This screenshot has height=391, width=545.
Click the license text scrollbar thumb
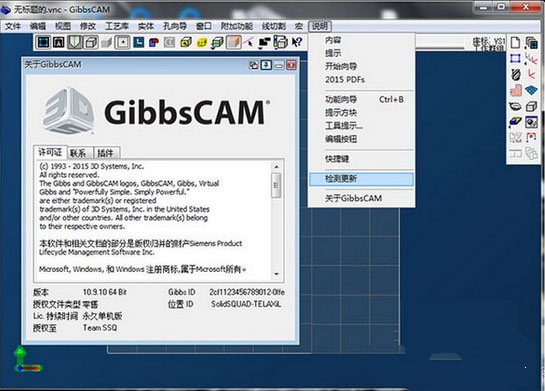[276, 185]
